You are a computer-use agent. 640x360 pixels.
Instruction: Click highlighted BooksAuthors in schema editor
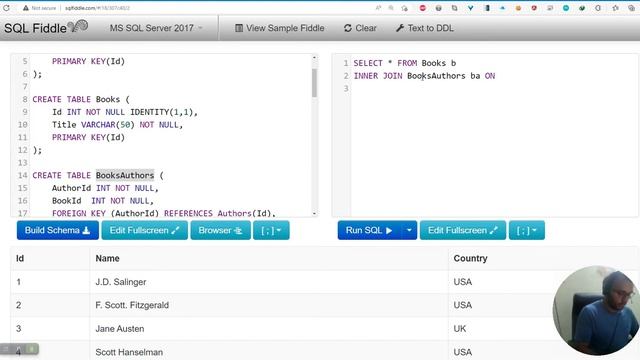(x=125, y=175)
